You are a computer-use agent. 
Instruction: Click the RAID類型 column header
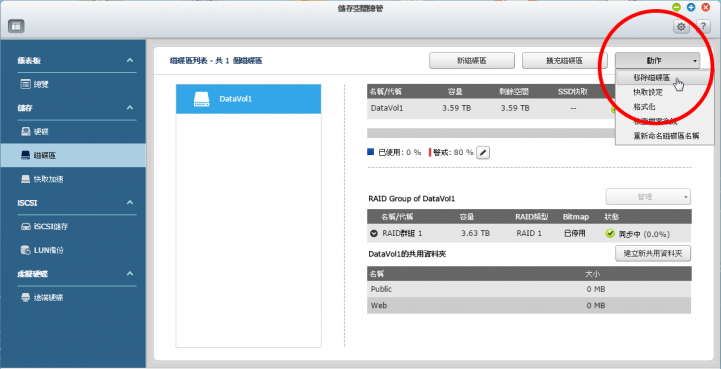coord(531,217)
